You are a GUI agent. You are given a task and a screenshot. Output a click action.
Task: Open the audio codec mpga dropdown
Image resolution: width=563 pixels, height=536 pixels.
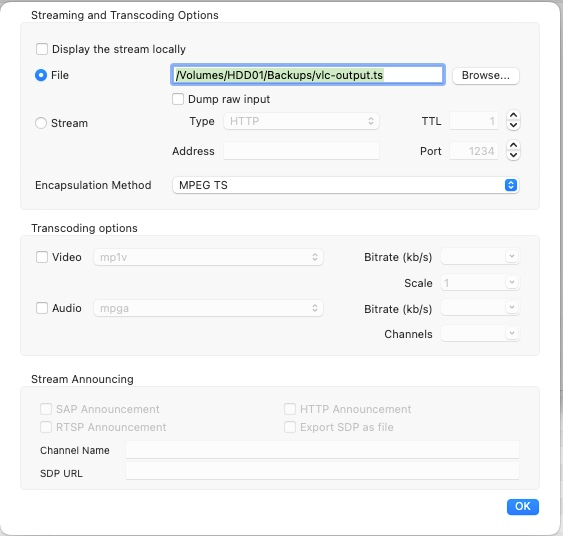[208, 308]
